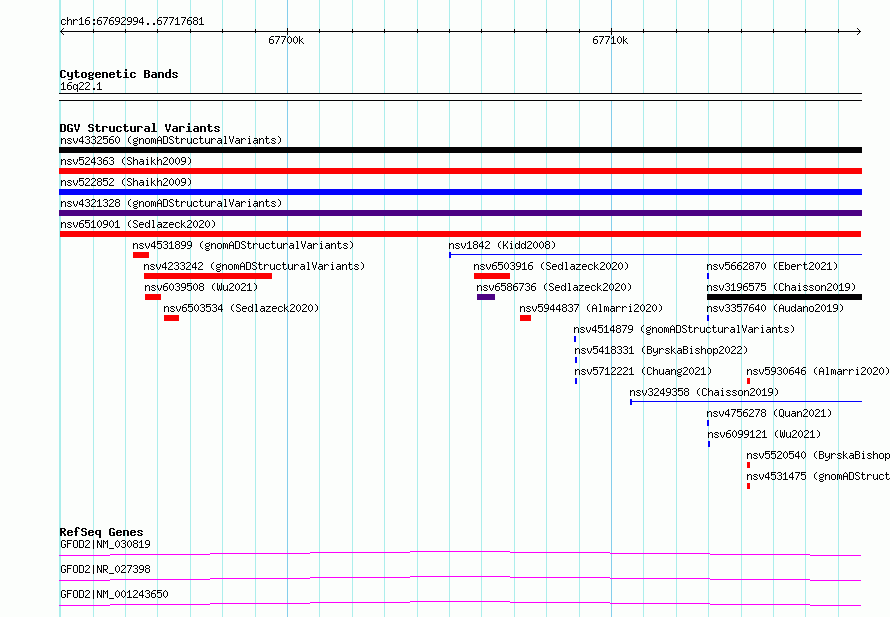Click the ruler's left arrow end
Viewport: 890px width, 617px height.
[63, 32]
